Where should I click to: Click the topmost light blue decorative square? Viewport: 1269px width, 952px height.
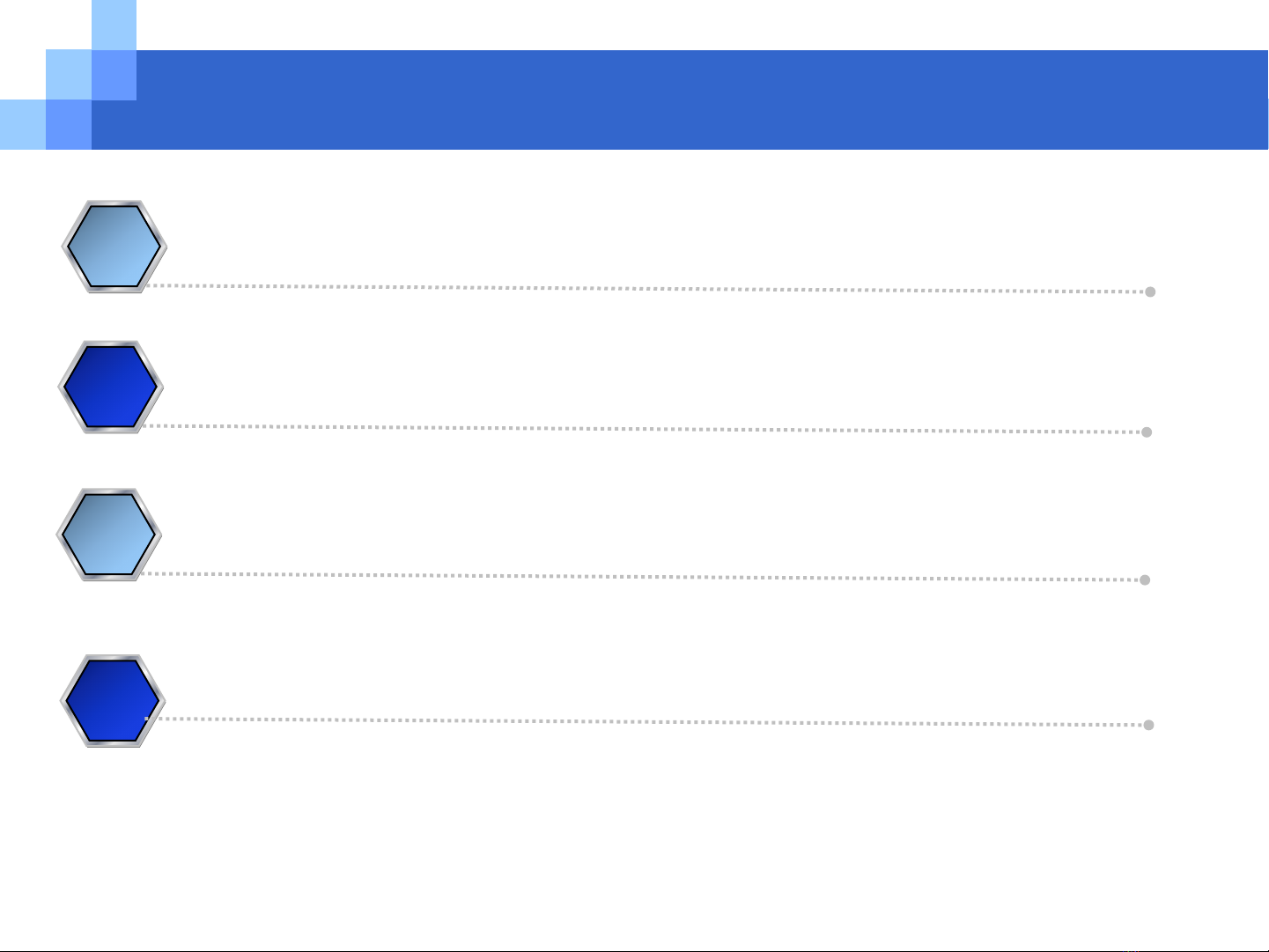[x=114, y=25]
